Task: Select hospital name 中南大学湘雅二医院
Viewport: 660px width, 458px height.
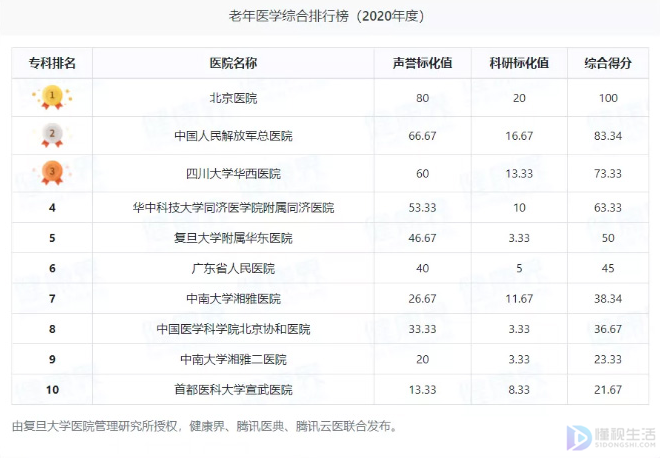Action: 233,359
